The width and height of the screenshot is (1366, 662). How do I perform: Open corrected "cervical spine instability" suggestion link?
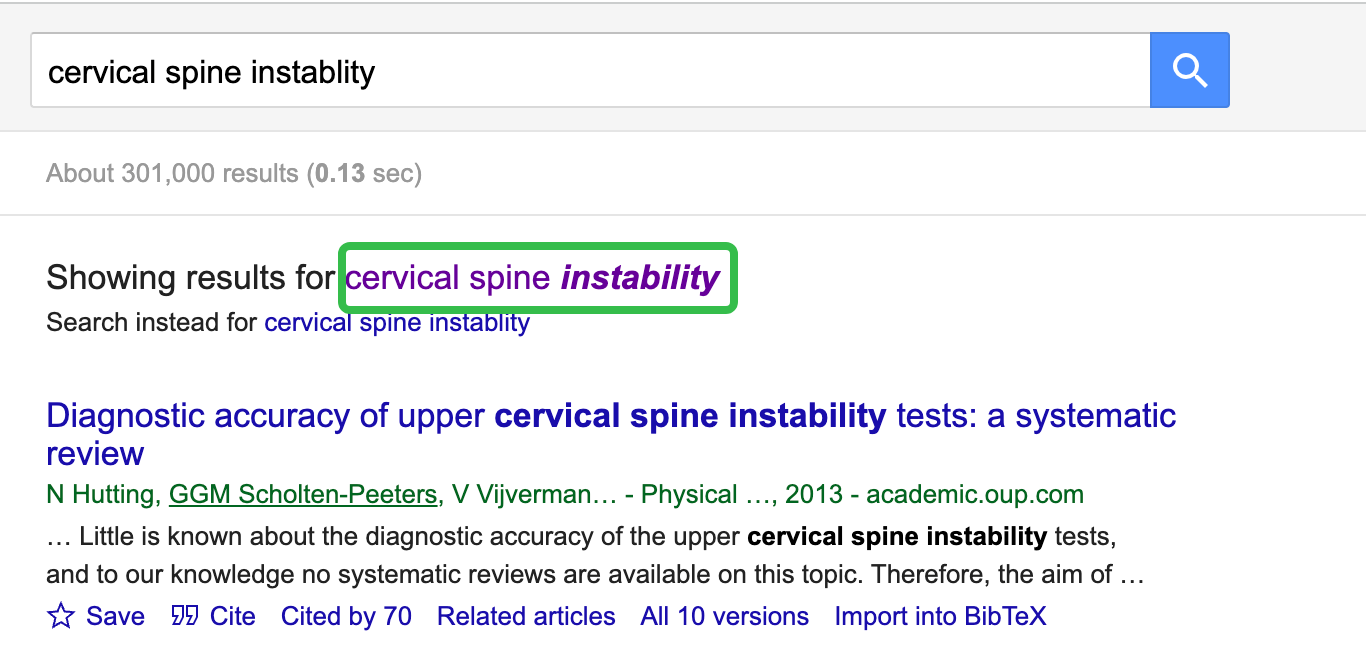point(532,277)
